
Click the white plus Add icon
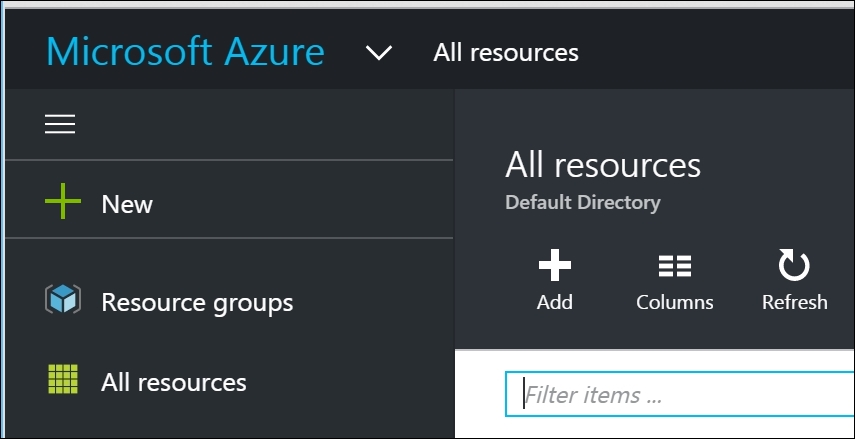(x=555, y=265)
